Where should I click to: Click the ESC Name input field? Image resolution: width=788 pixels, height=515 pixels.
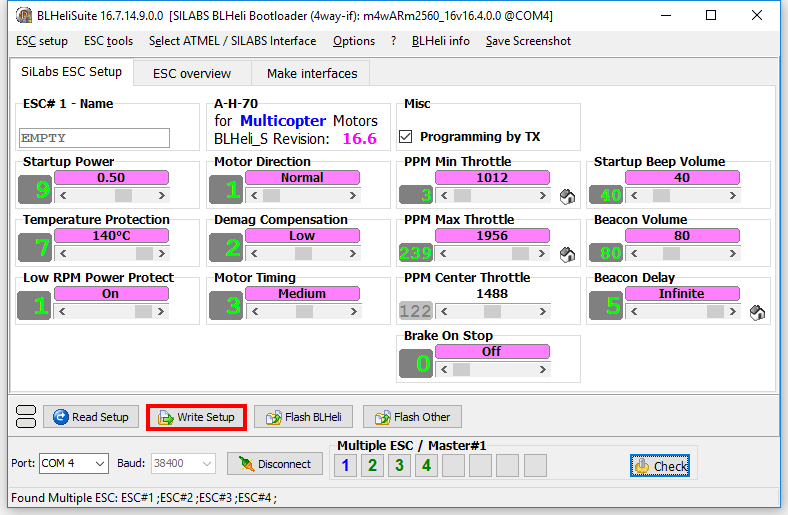(94, 138)
